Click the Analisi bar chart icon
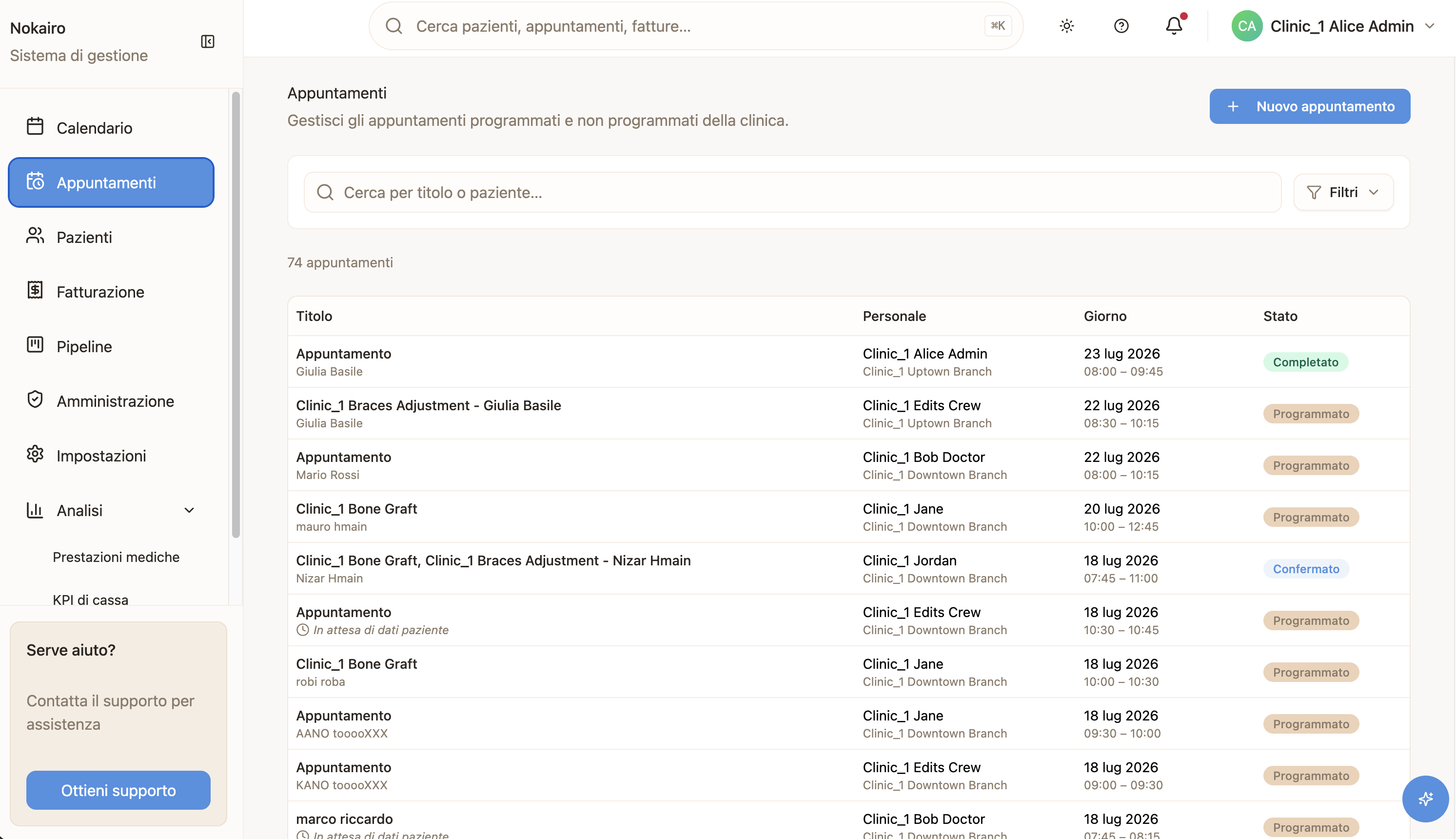This screenshot has width=1456, height=839. click(35, 509)
